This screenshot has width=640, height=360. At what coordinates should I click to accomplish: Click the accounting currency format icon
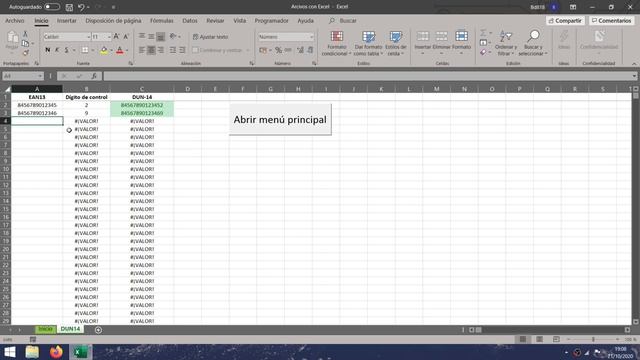263,50
